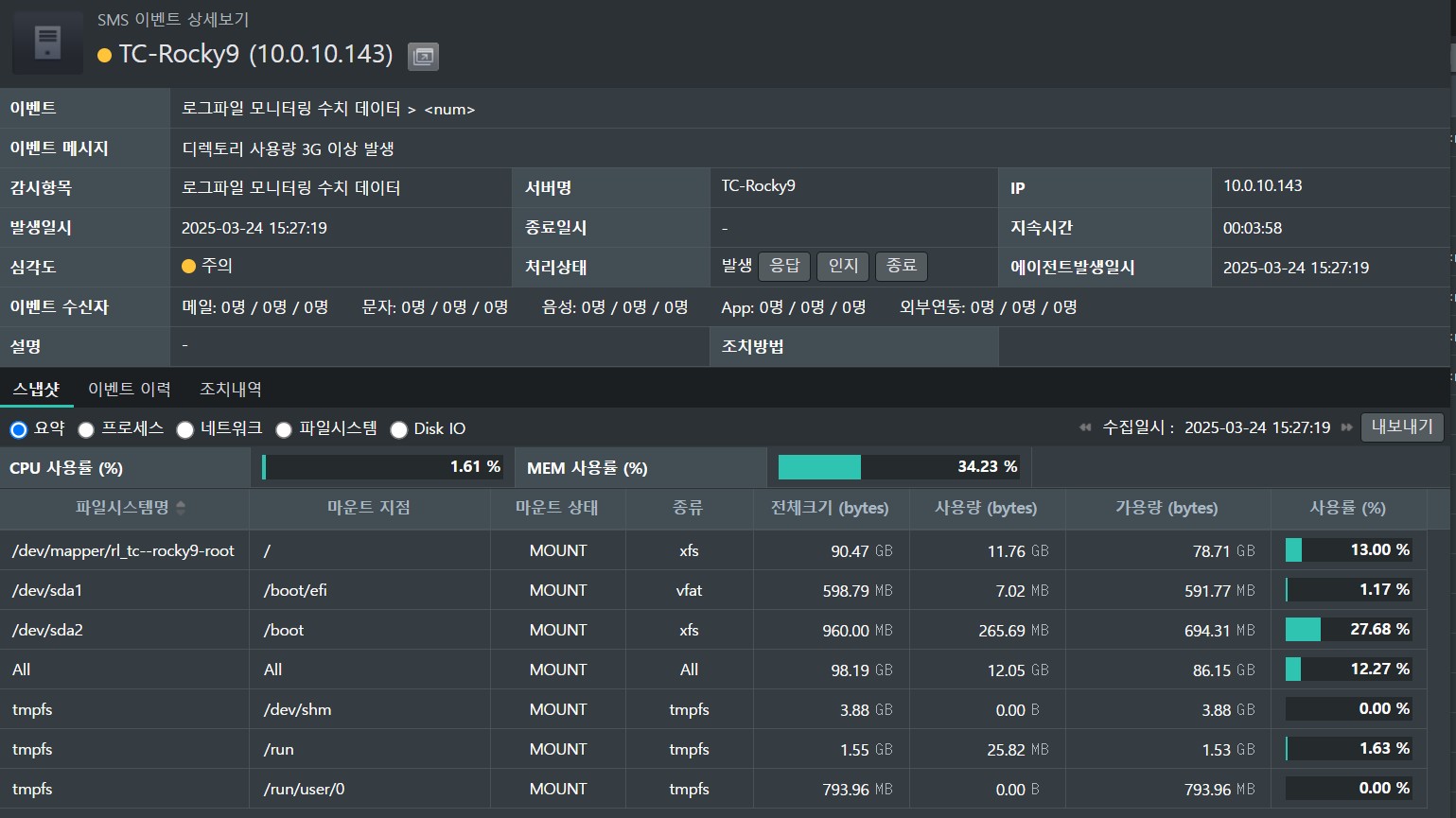The height and width of the screenshot is (818, 1456).
Task: Select the 네트워크 radio option
Action: (x=185, y=430)
